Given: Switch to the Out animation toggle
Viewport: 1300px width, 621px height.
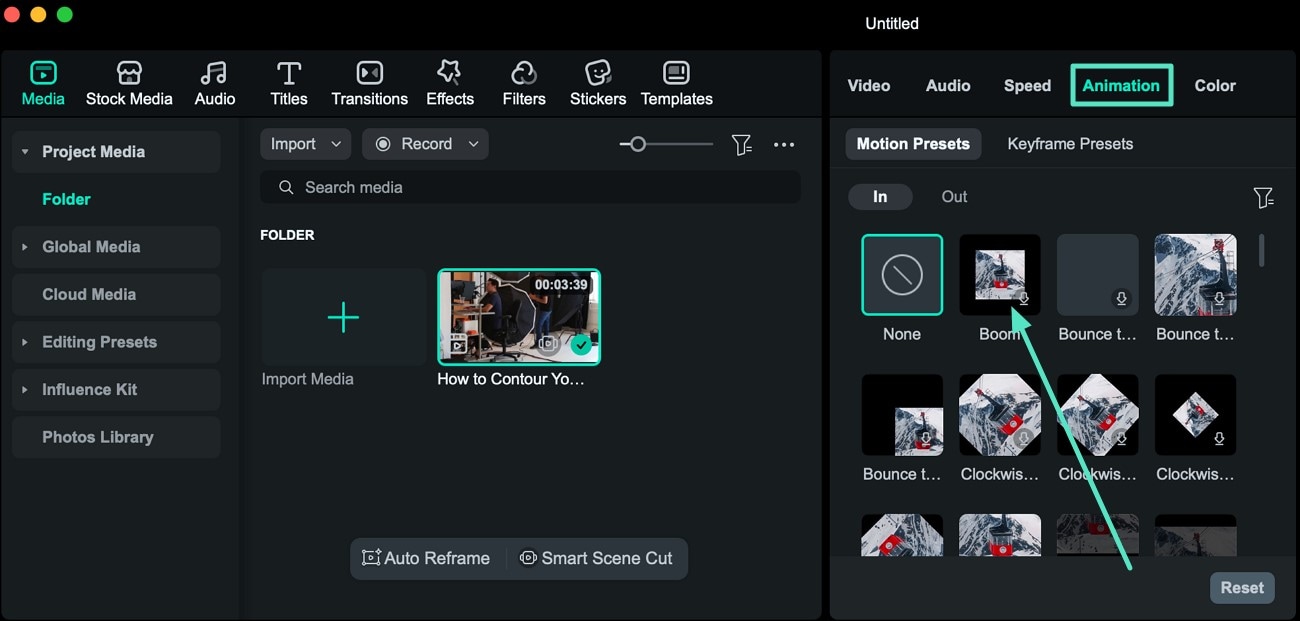Looking at the screenshot, I should coord(954,196).
